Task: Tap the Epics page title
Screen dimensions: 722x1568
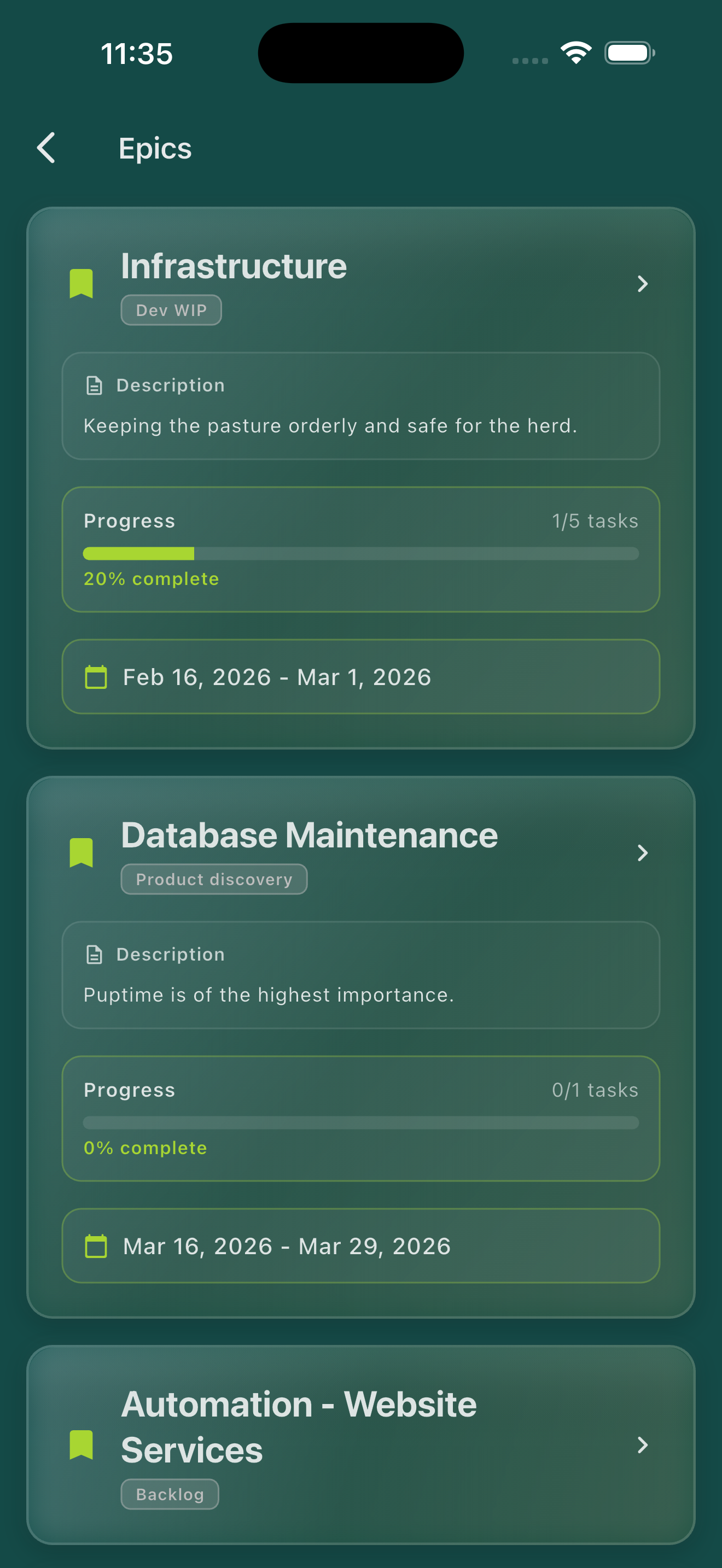Action: pos(155,147)
